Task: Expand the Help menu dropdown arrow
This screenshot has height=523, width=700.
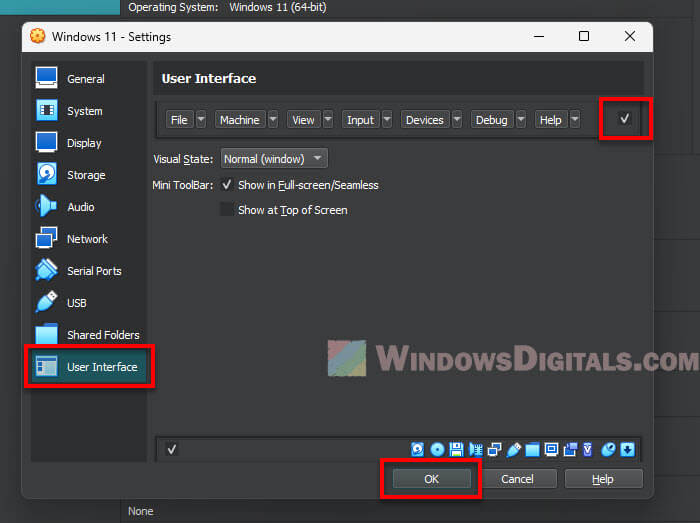Action: pos(575,120)
